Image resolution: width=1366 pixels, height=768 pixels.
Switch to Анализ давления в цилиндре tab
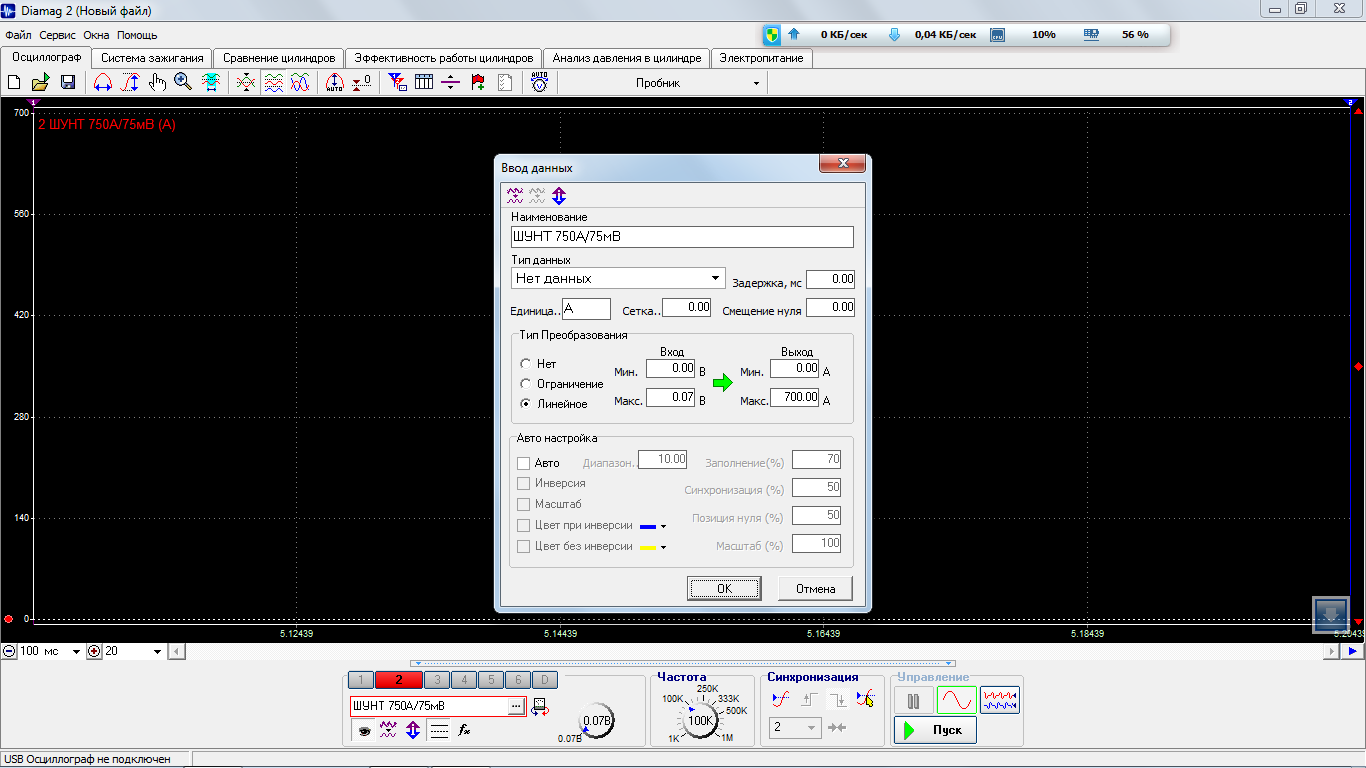tap(627, 58)
